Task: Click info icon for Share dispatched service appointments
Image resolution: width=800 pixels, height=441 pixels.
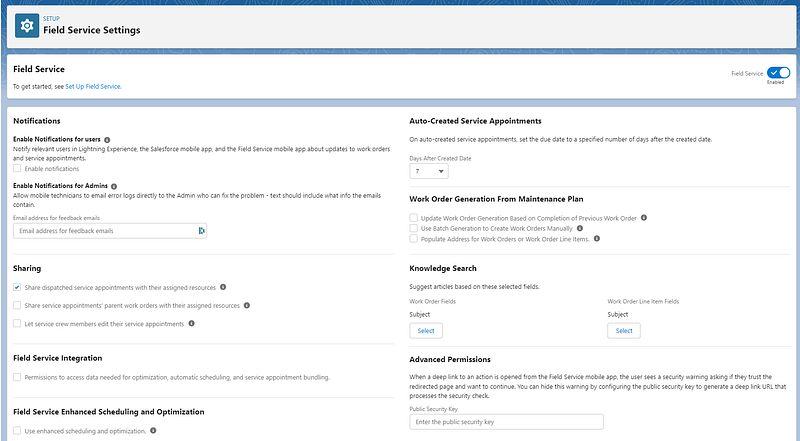Action: coord(223,287)
